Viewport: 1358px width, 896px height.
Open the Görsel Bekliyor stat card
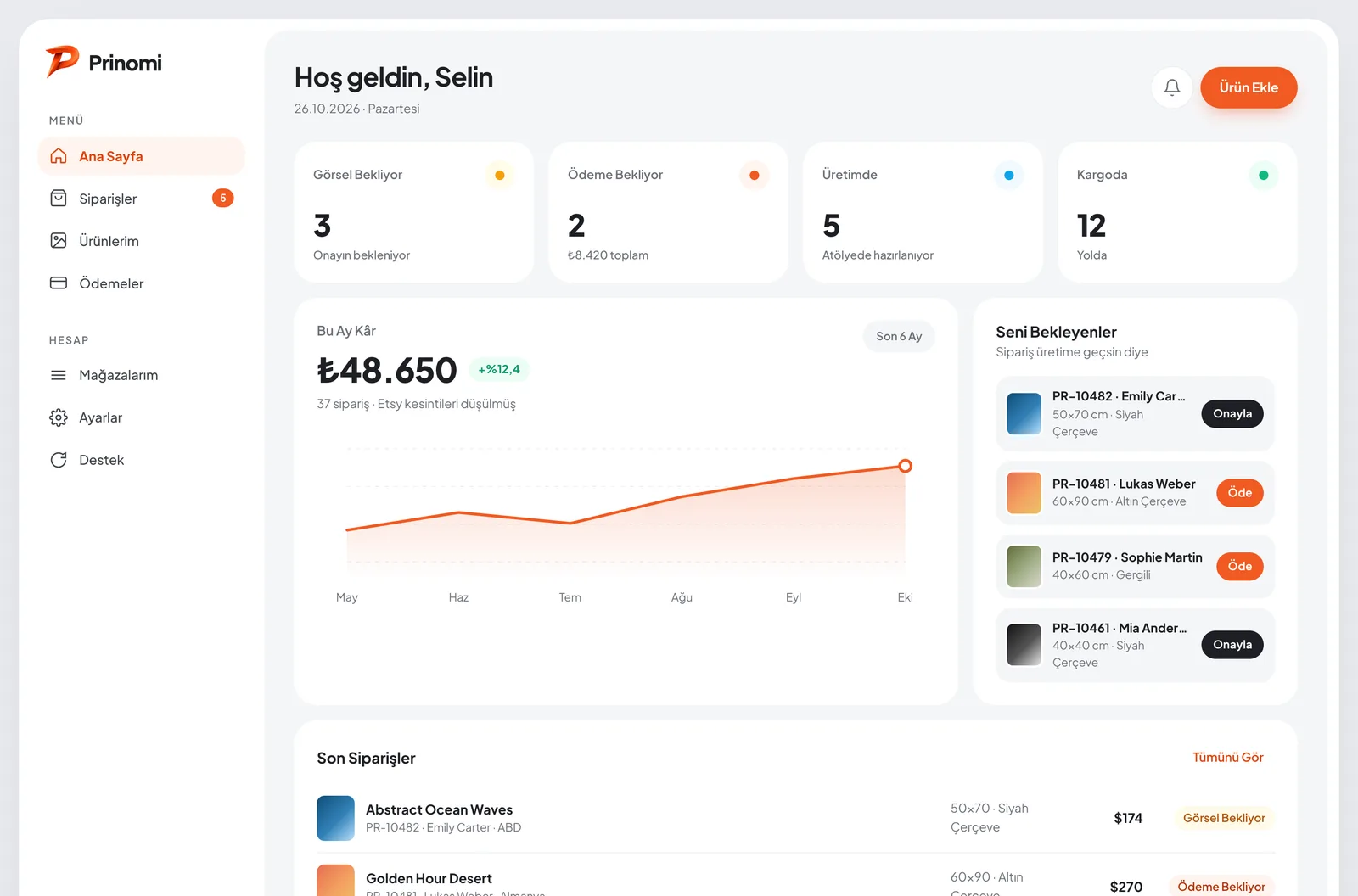pyautogui.click(x=414, y=212)
